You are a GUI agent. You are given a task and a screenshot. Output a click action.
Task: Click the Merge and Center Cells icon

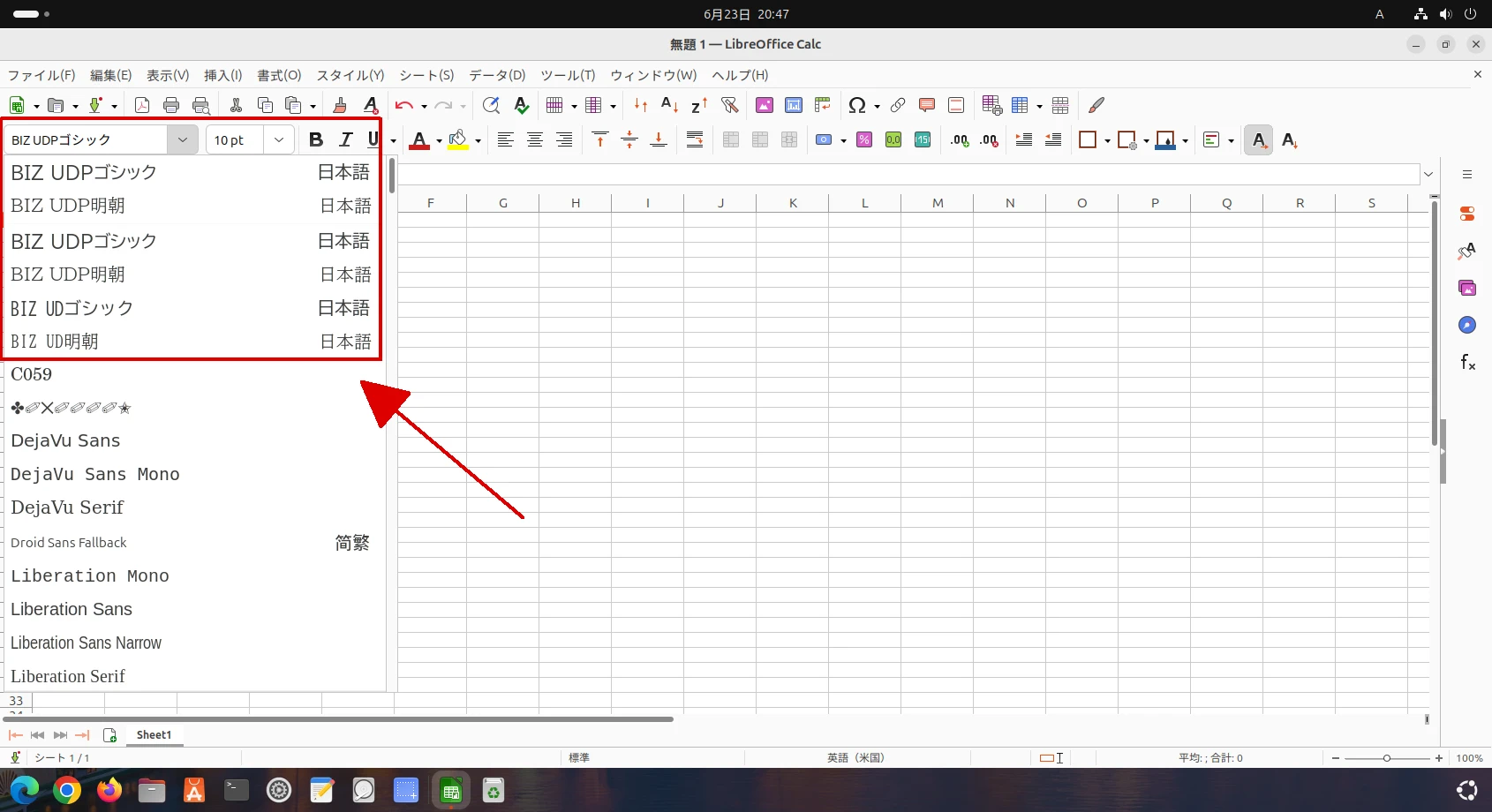coord(730,139)
